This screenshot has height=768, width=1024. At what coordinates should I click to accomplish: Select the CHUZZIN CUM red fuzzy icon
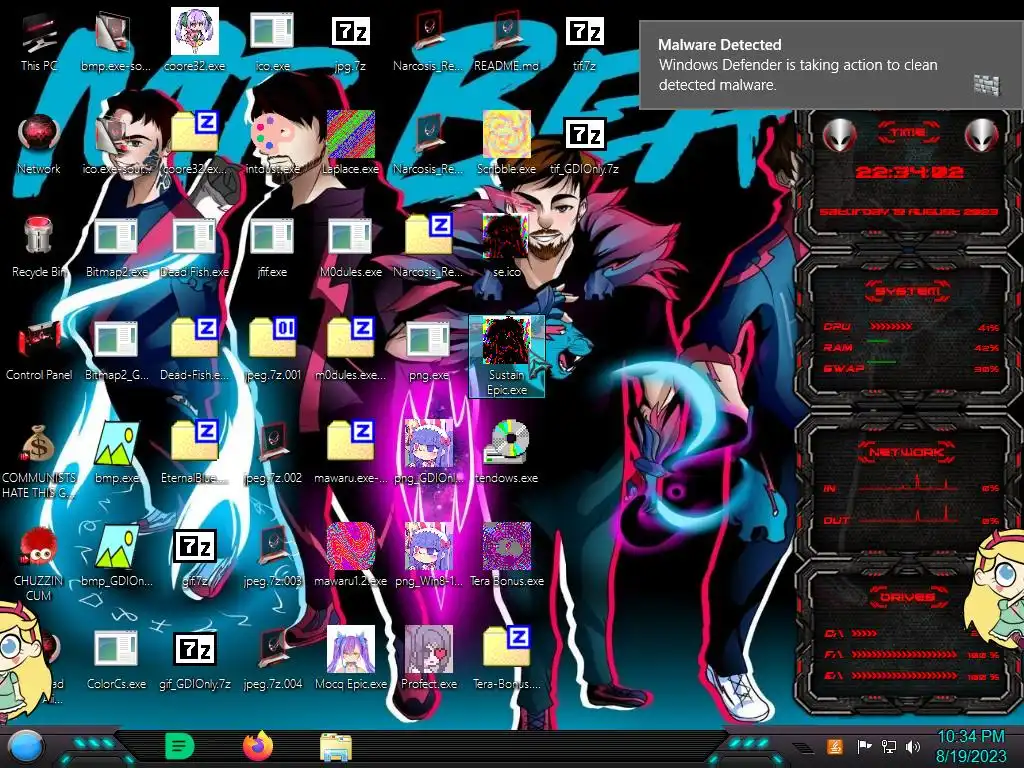(x=39, y=563)
